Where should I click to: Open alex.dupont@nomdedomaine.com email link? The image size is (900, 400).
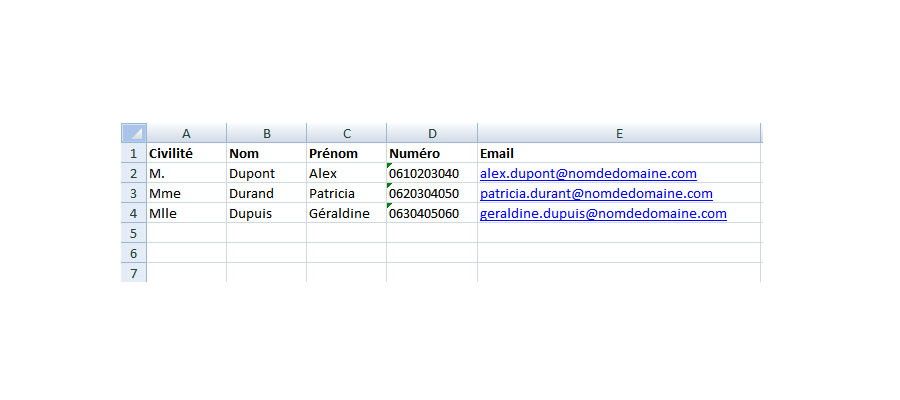click(588, 173)
